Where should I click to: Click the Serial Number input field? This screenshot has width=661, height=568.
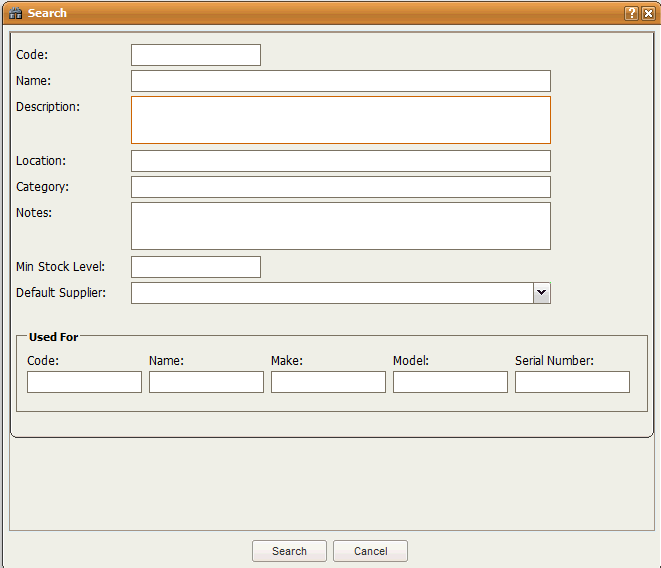[x=572, y=382]
